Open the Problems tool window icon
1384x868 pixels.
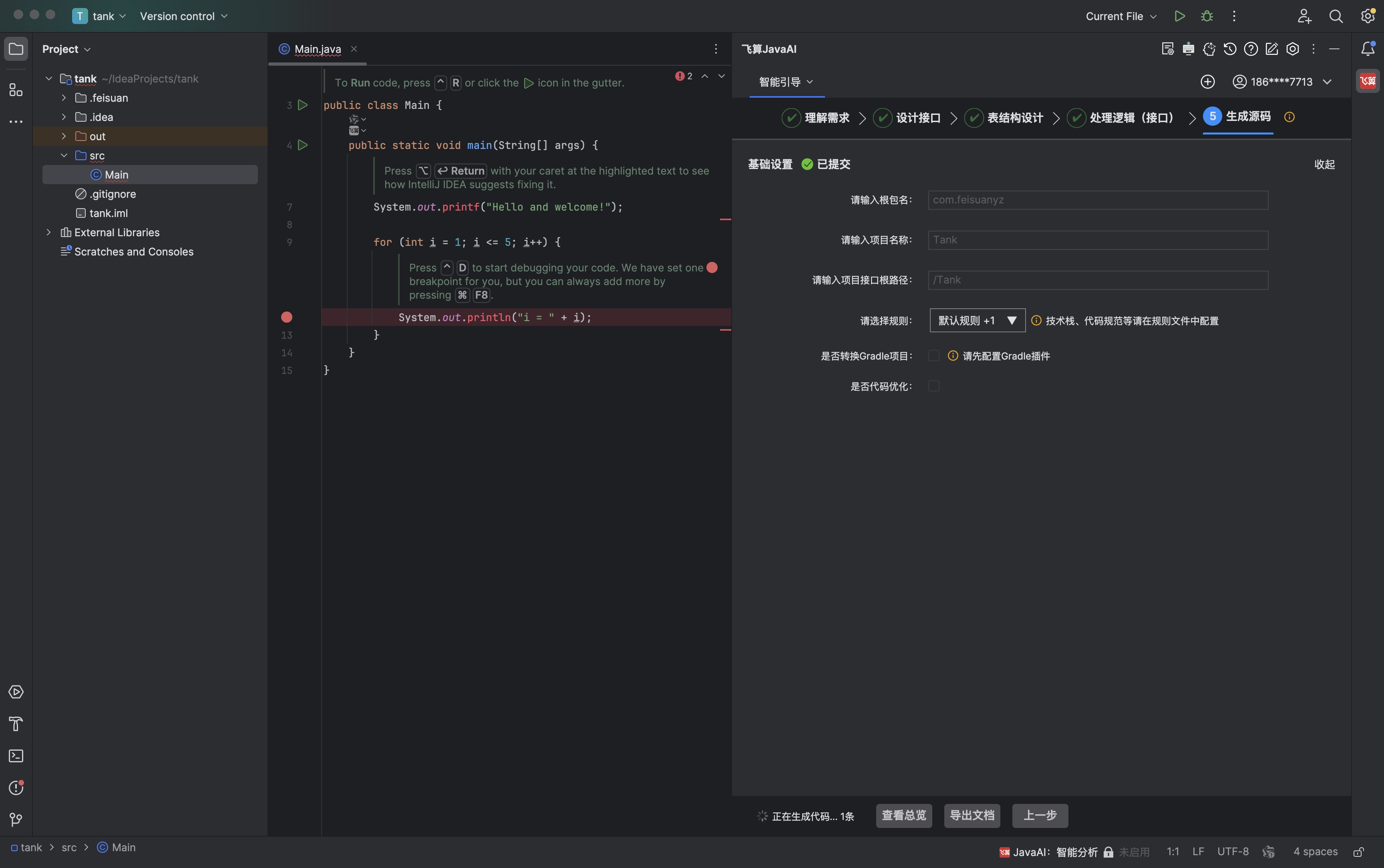point(16,788)
